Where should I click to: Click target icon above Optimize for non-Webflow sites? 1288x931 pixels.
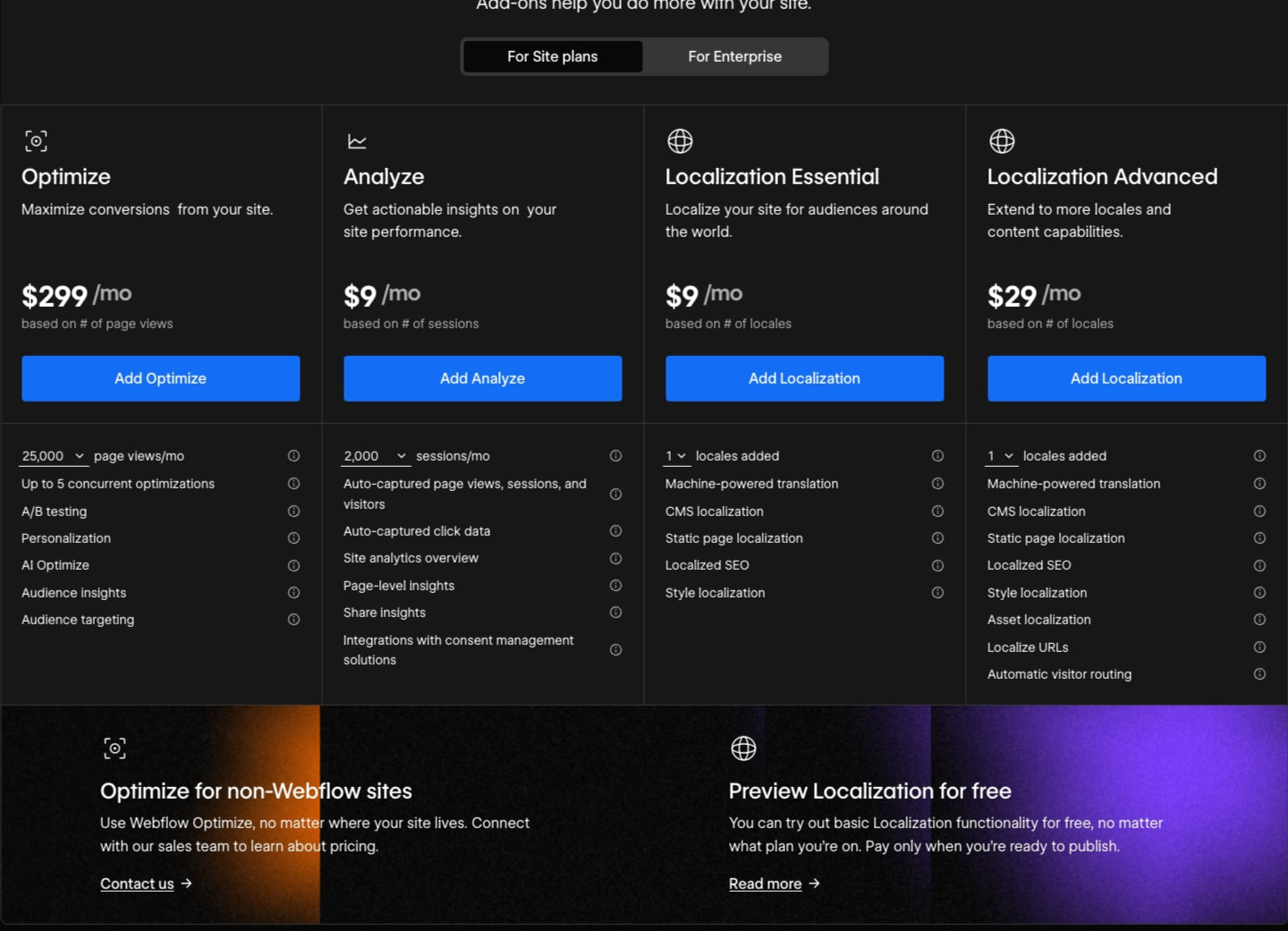114,749
